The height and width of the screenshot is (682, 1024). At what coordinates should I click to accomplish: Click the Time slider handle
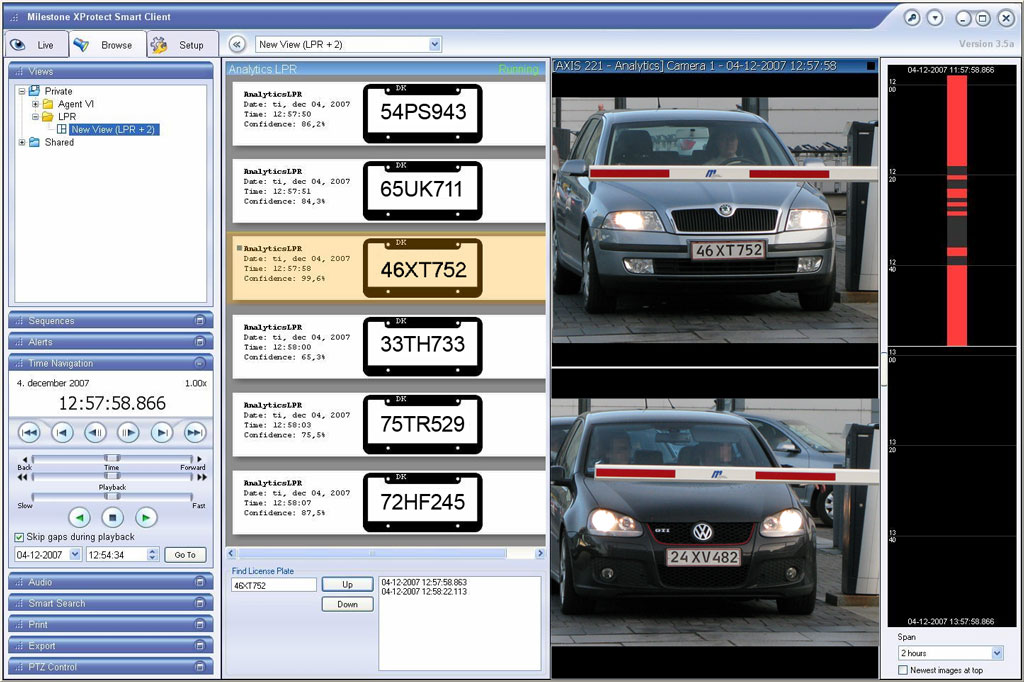(112, 458)
